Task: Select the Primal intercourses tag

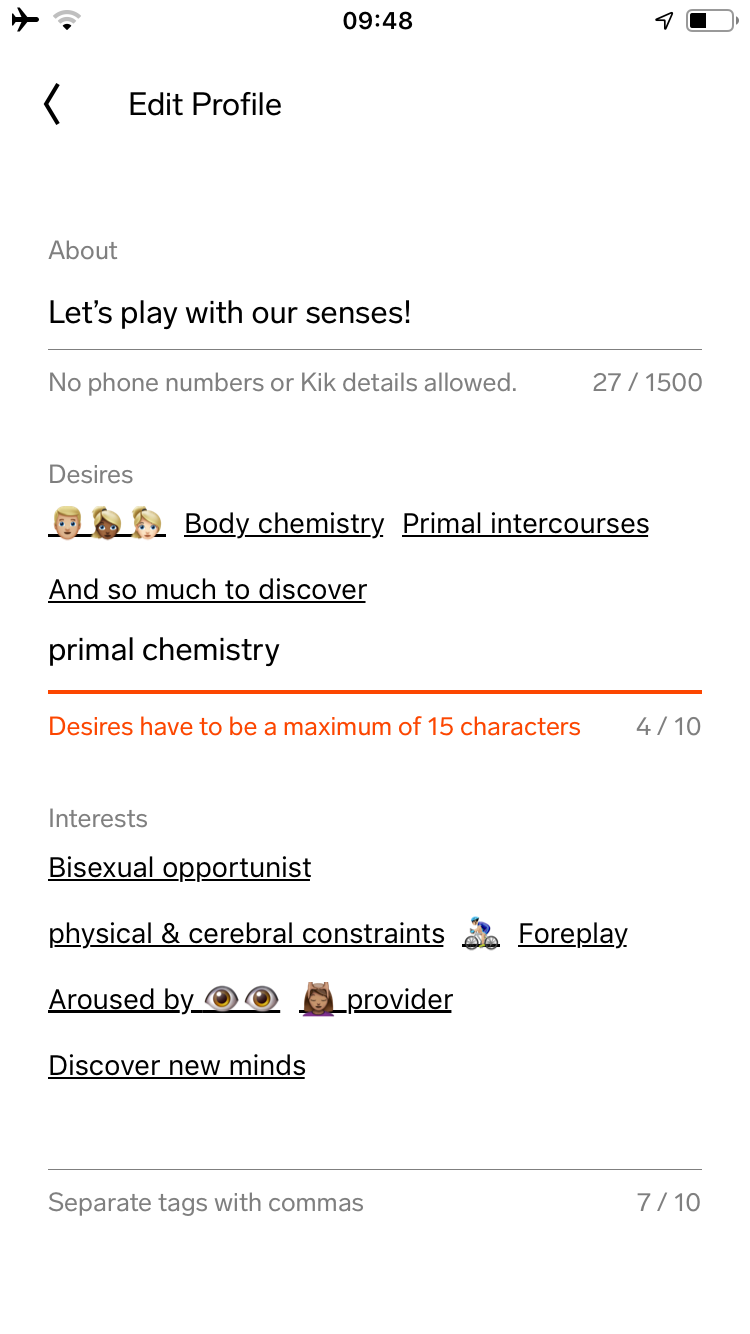Action: click(526, 523)
